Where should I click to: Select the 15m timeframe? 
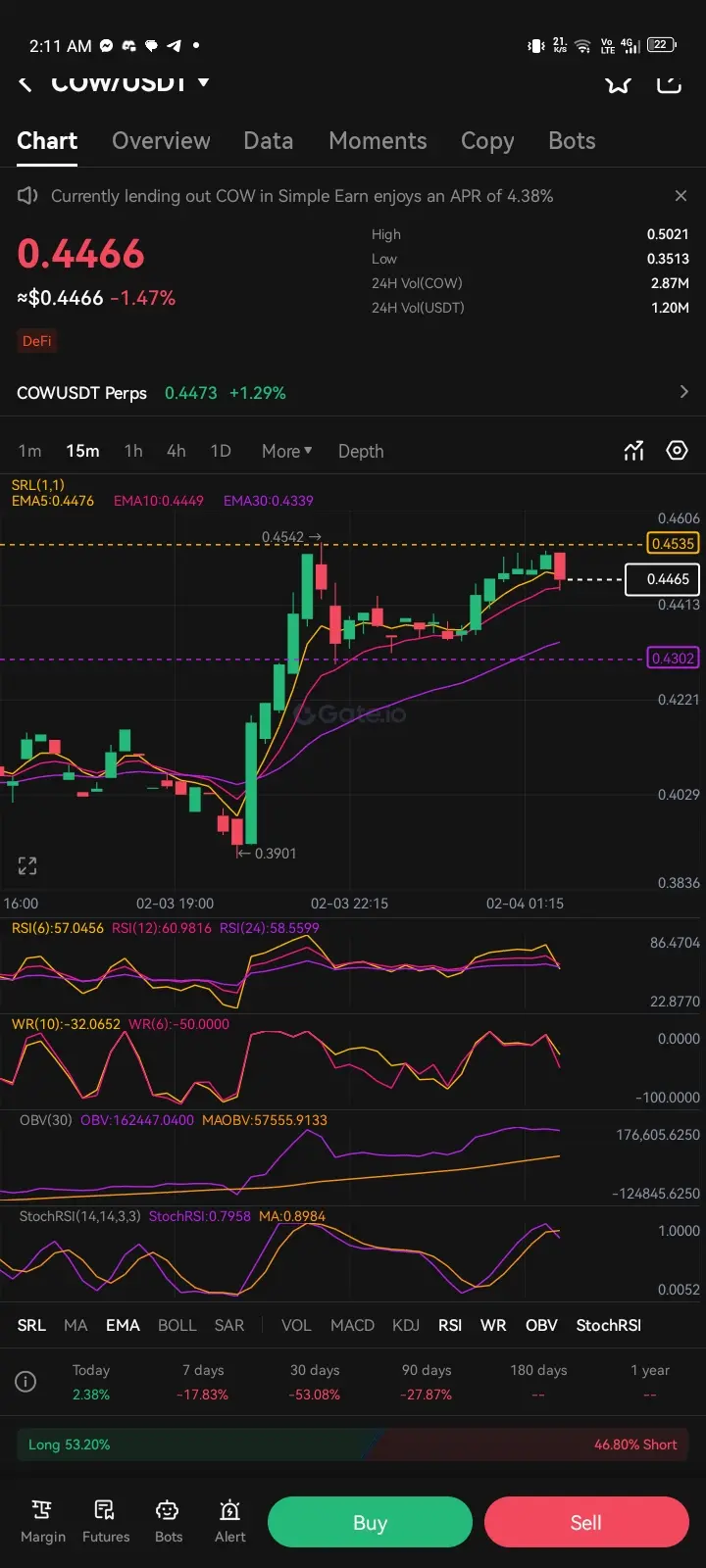82,452
